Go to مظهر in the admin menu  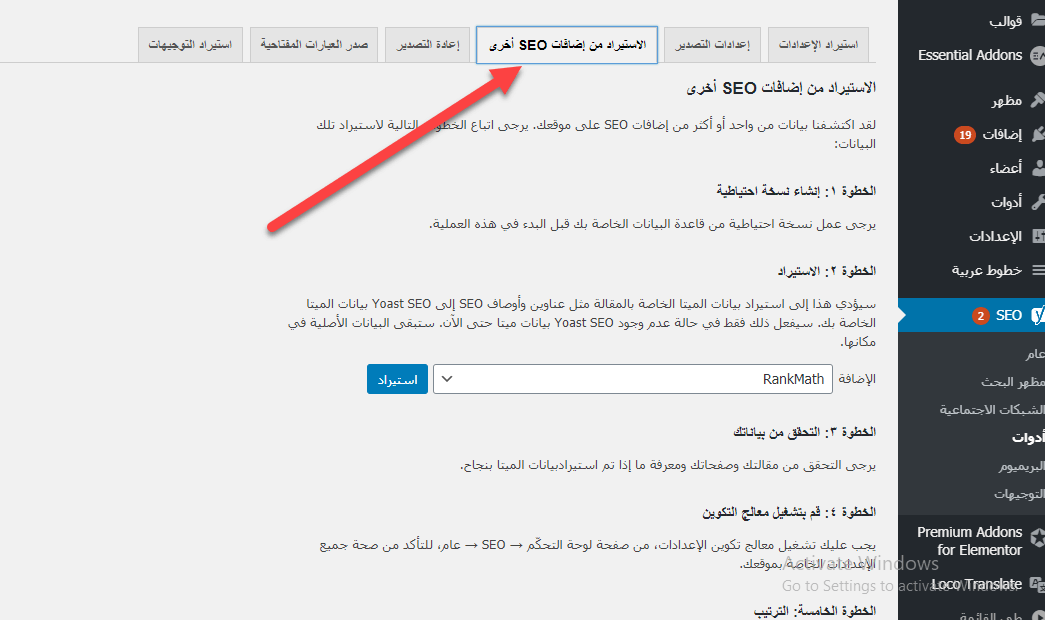pos(1006,101)
